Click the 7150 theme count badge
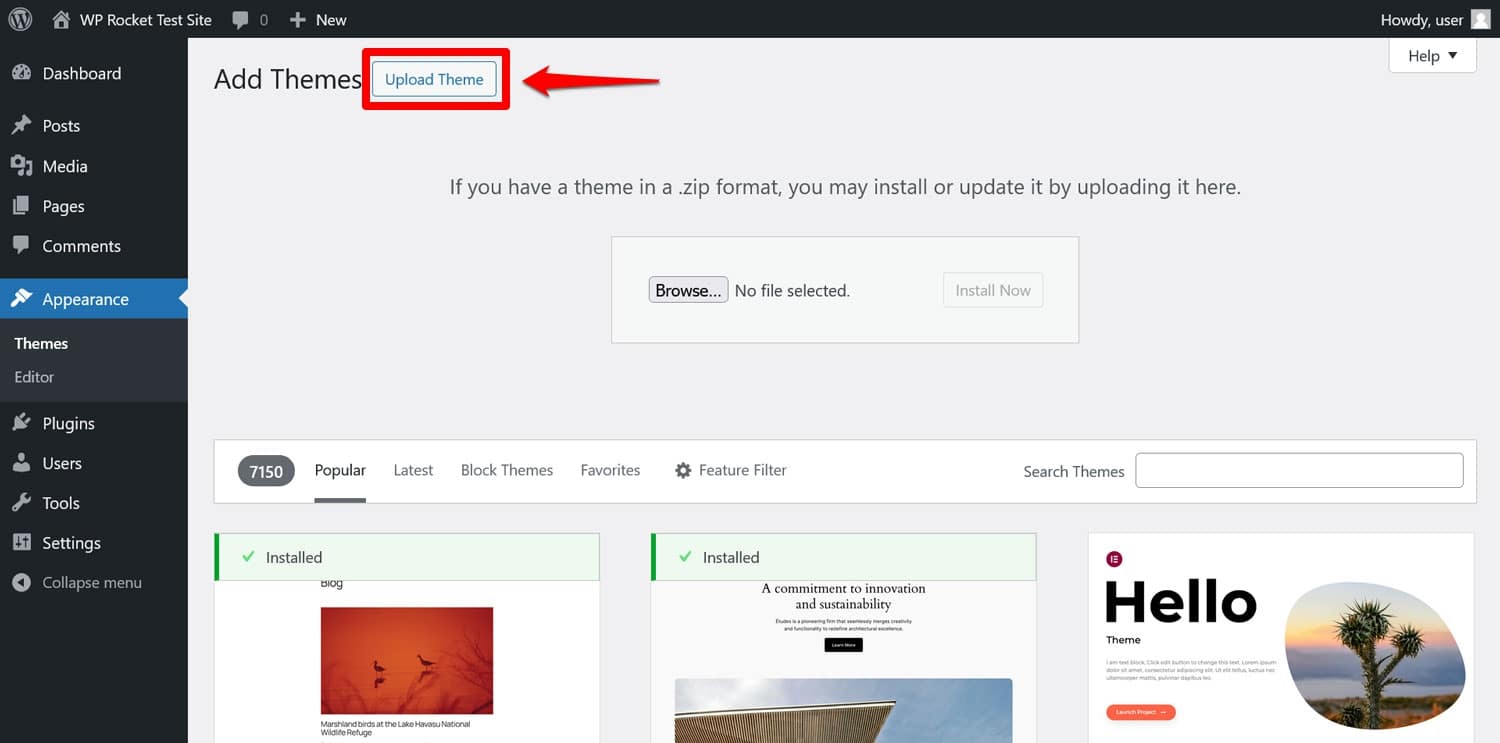Screen dimensions: 1500x743 tap(266, 471)
